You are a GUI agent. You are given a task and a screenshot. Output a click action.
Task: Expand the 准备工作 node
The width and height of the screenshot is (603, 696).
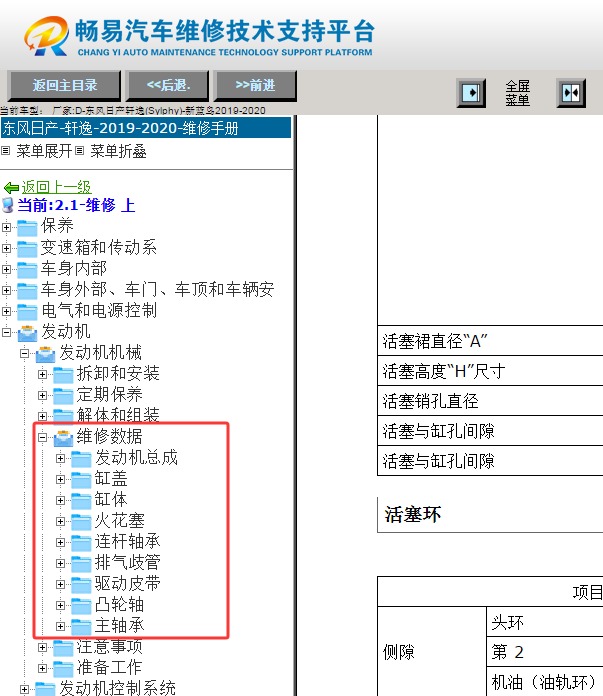point(42,668)
